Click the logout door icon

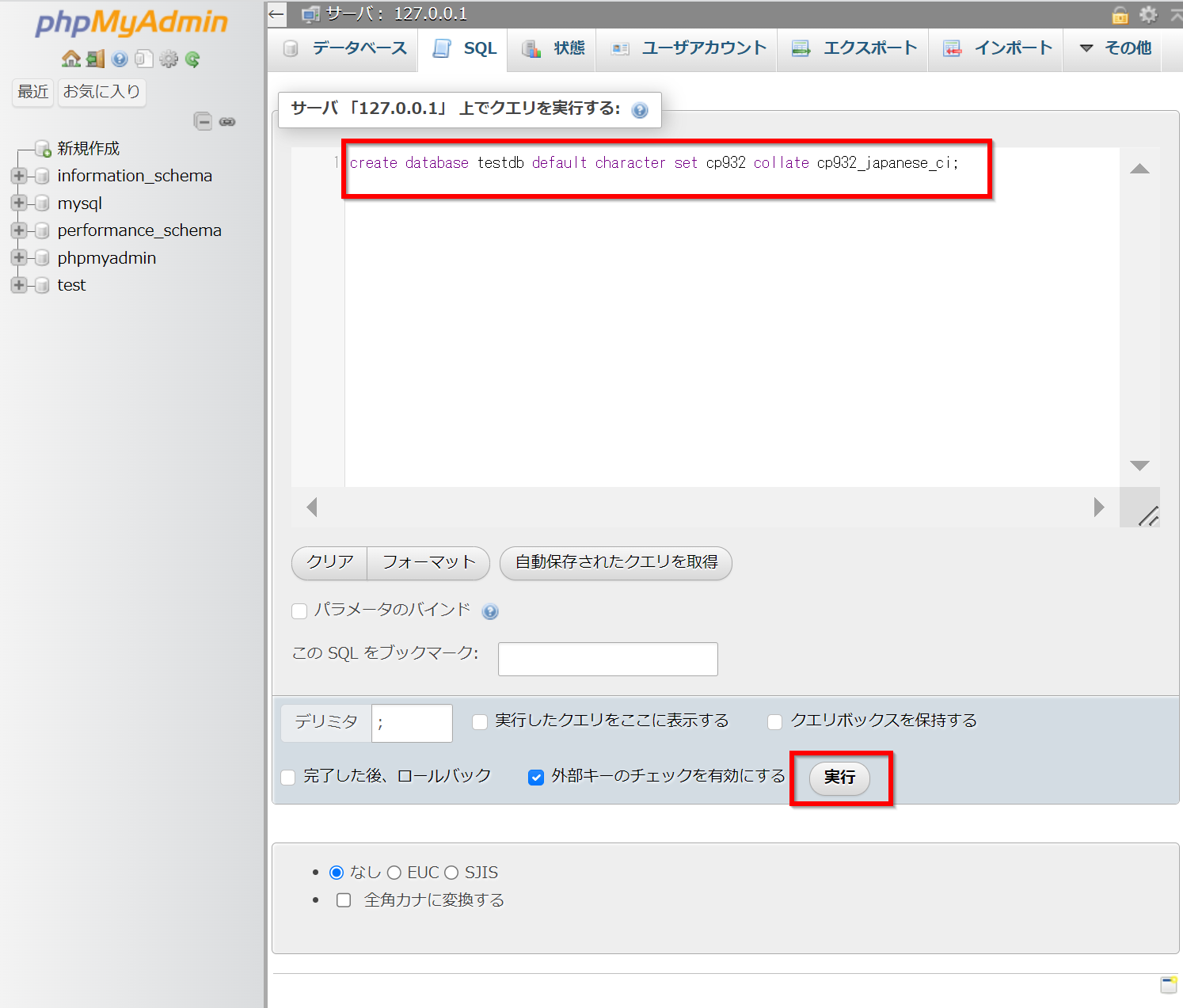(x=96, y=59)
